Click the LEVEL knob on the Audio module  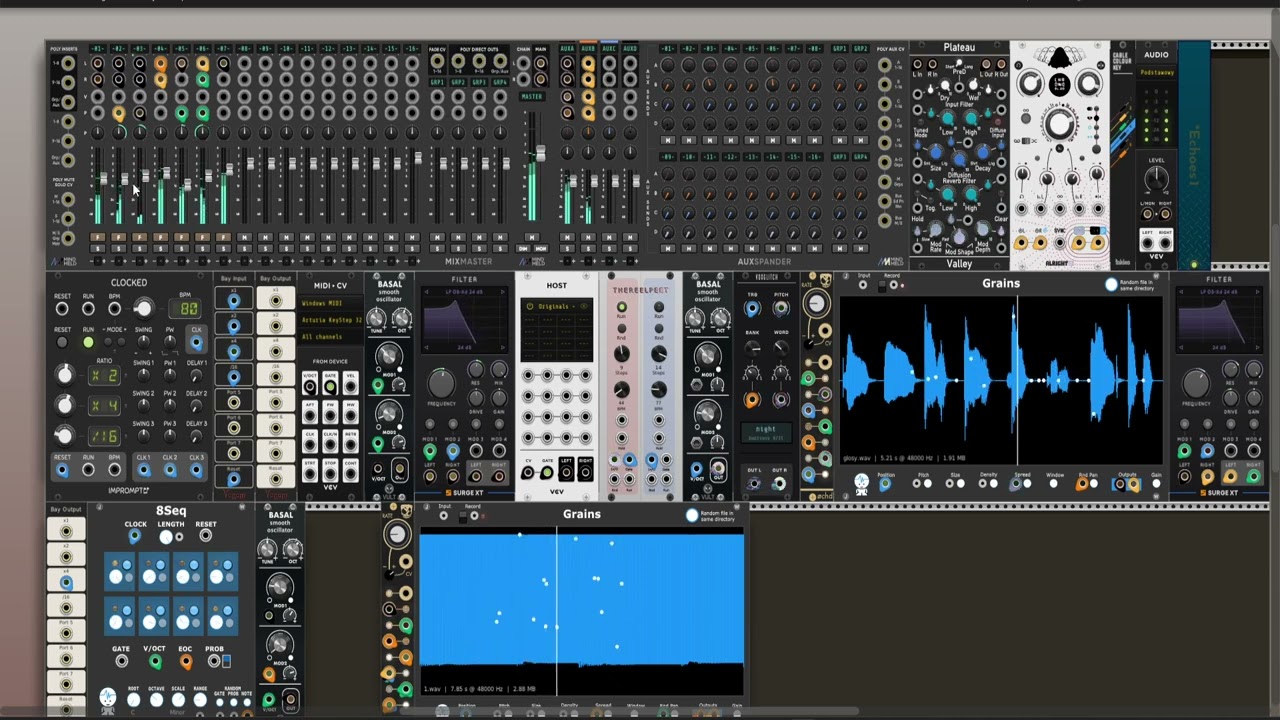tap(1157, 180)
